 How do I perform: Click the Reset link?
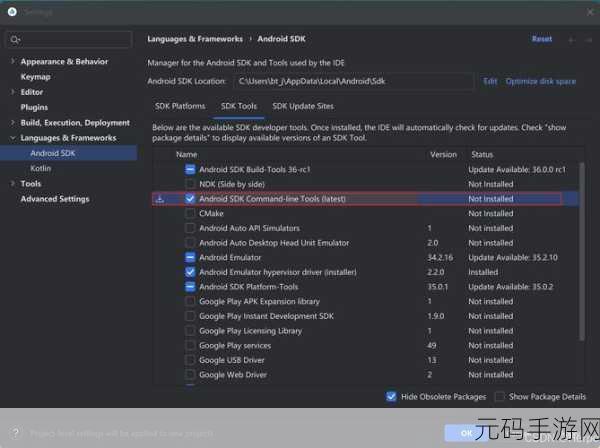(x=542, y=39)
